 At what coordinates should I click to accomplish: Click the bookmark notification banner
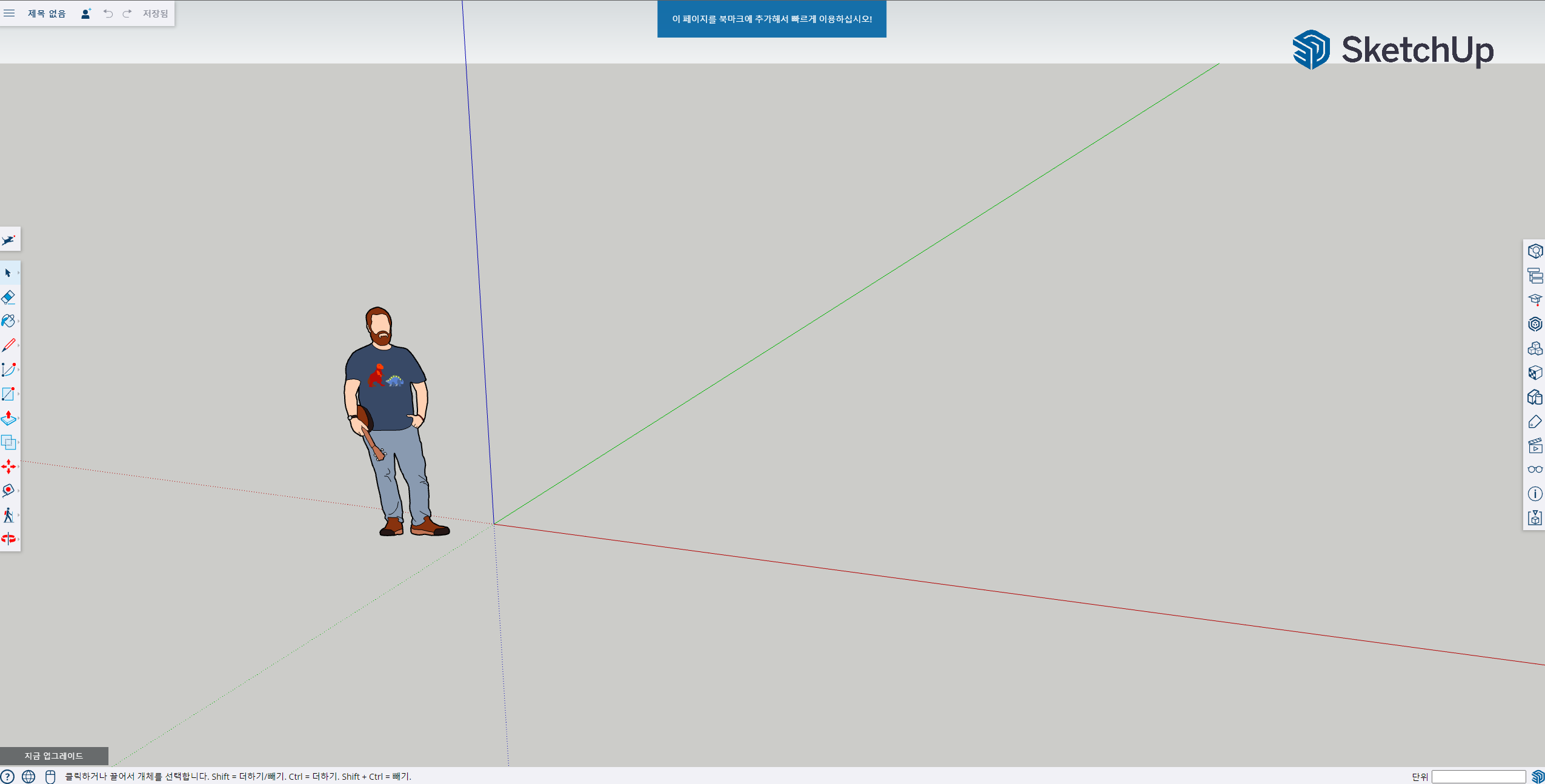pos(771,19)
